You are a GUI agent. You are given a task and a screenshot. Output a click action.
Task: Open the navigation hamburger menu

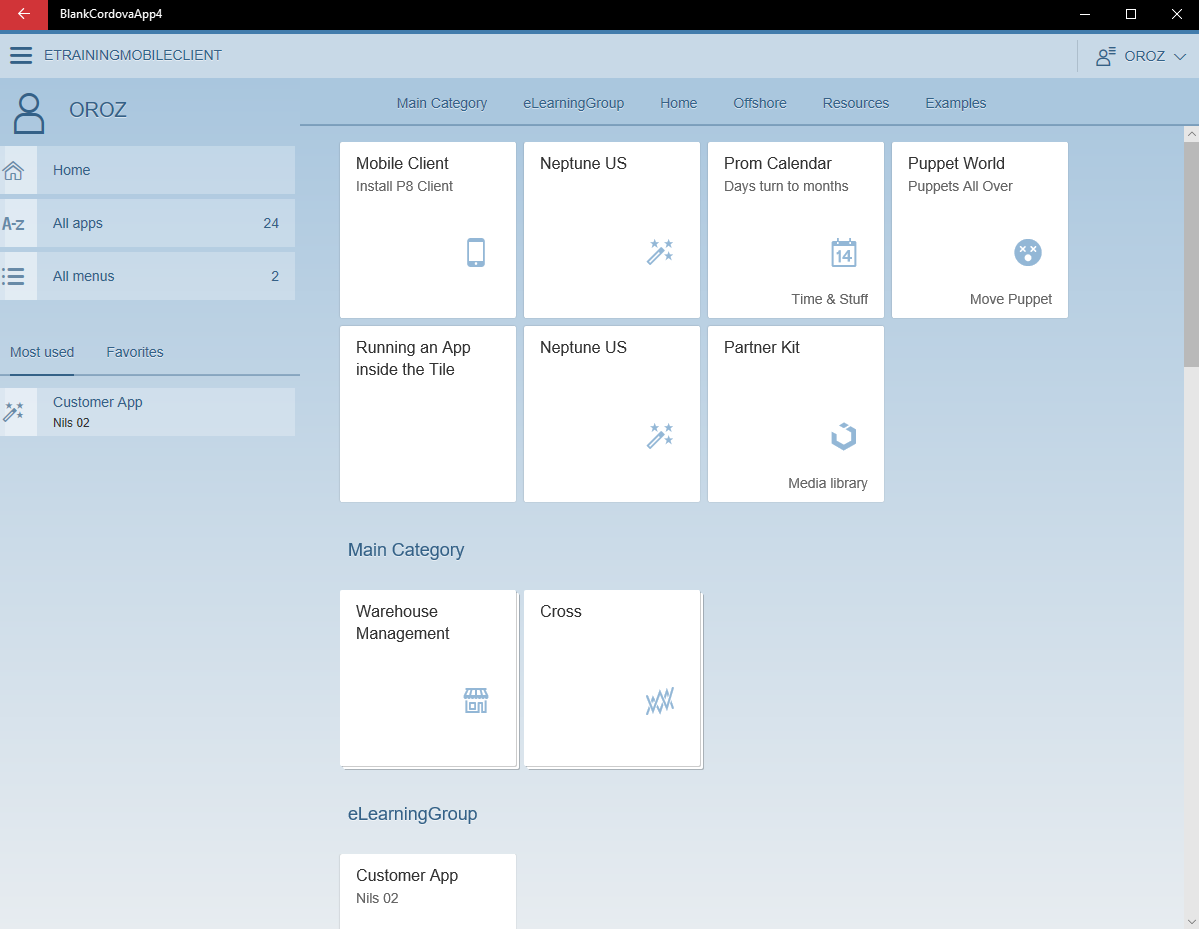(x=20, y=55)
